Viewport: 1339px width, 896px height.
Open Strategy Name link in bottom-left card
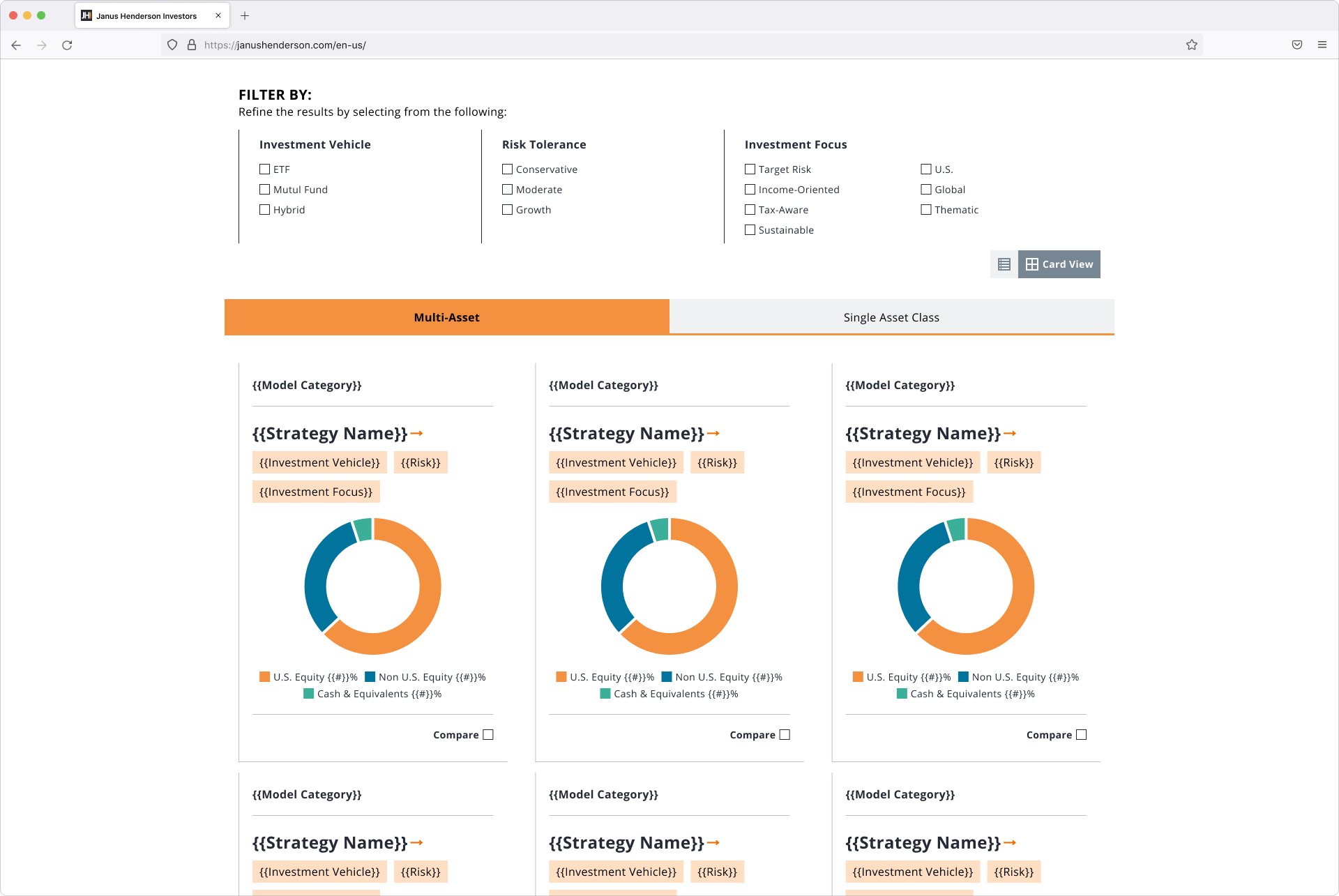click(330, 843)
